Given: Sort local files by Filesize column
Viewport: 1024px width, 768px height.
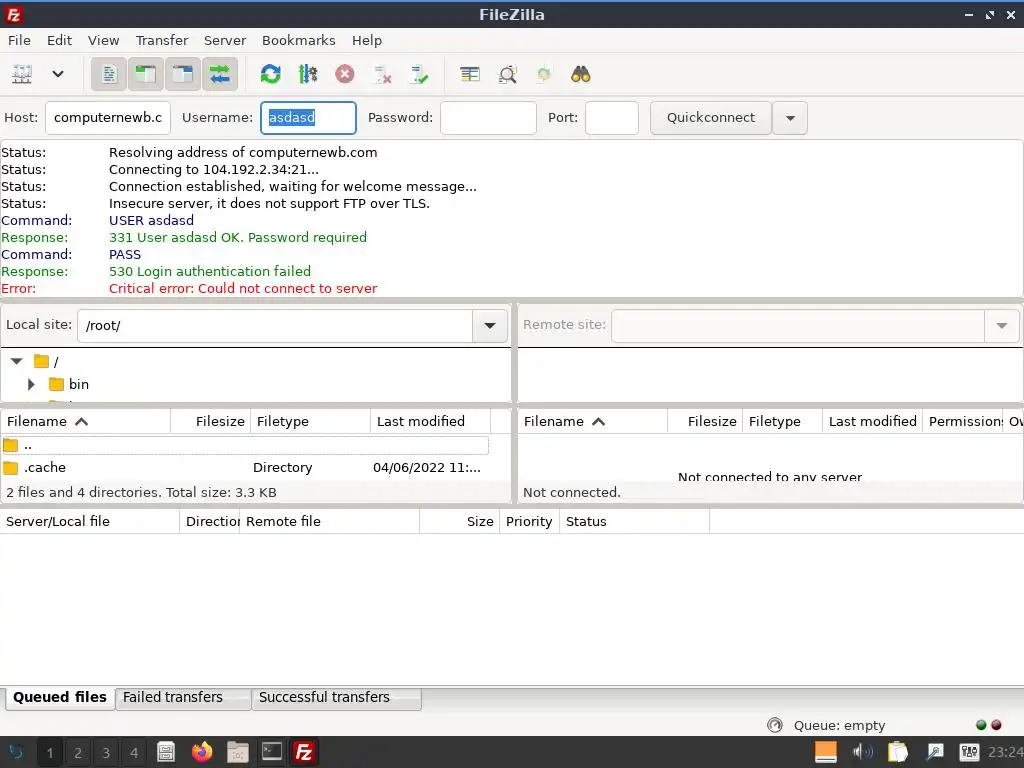Looking at the screenshot, I should [210, 421].
